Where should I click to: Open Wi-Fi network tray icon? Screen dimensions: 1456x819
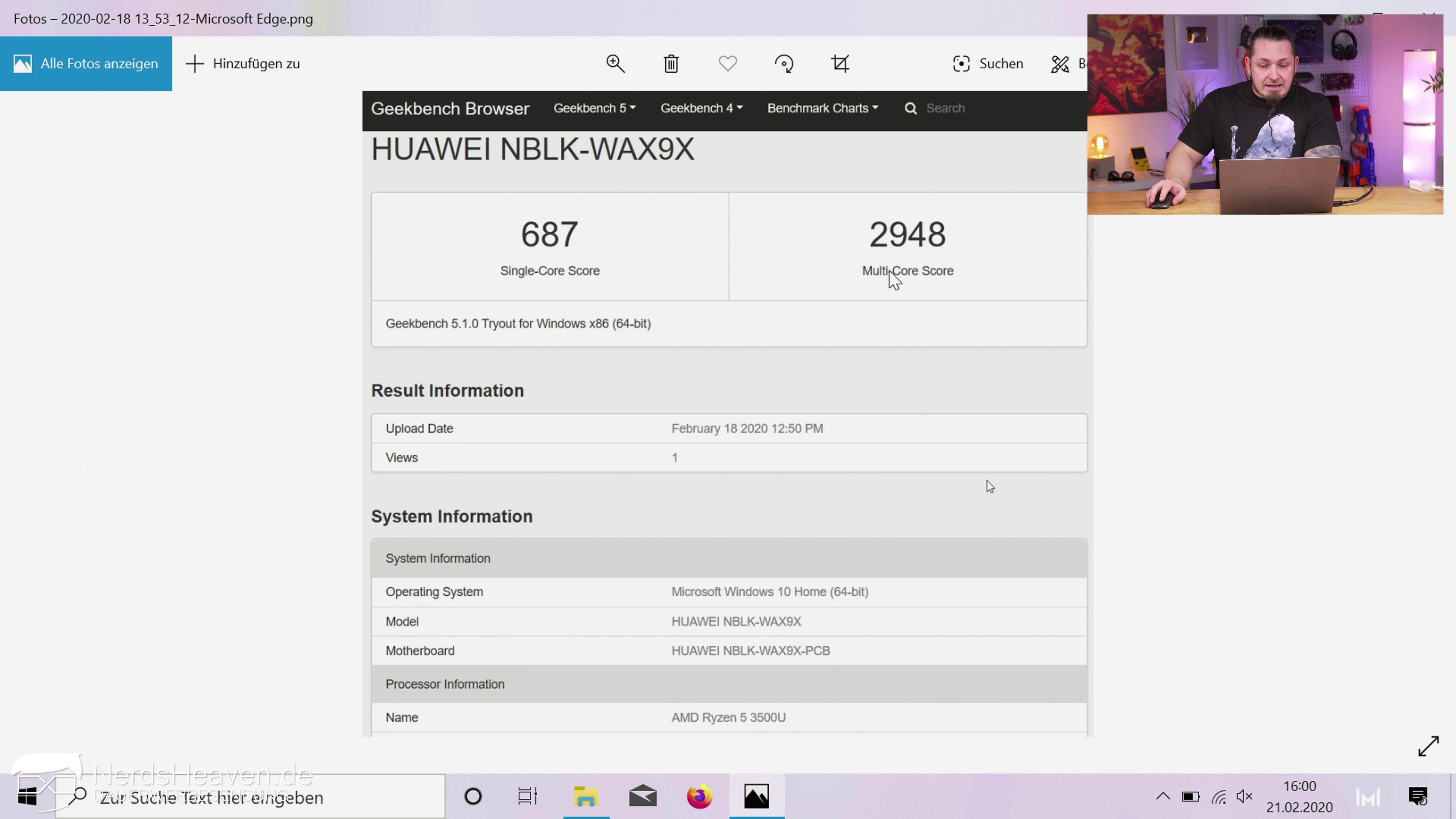pyautogui.click(x=1219, y=797)
